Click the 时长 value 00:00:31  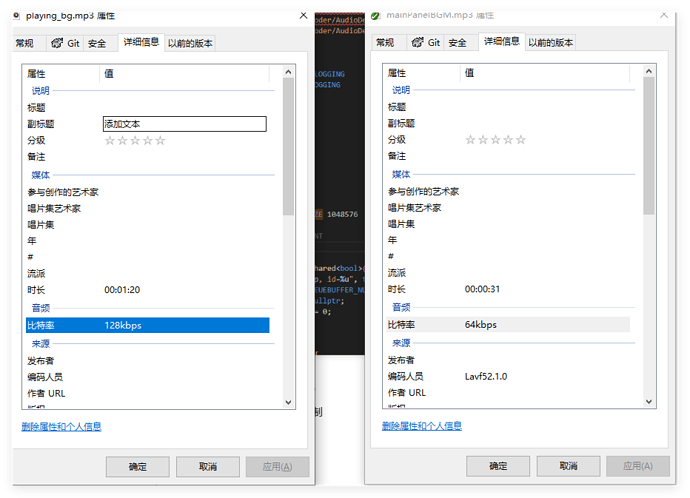(x=482, y=289)
